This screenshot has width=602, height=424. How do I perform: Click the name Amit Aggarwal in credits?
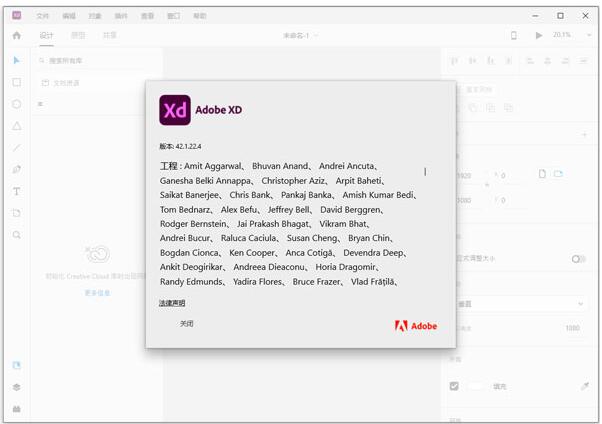[213, 166]
